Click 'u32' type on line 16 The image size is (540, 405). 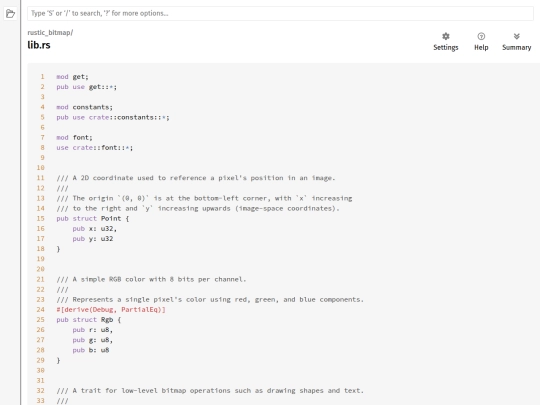point(107,229)
